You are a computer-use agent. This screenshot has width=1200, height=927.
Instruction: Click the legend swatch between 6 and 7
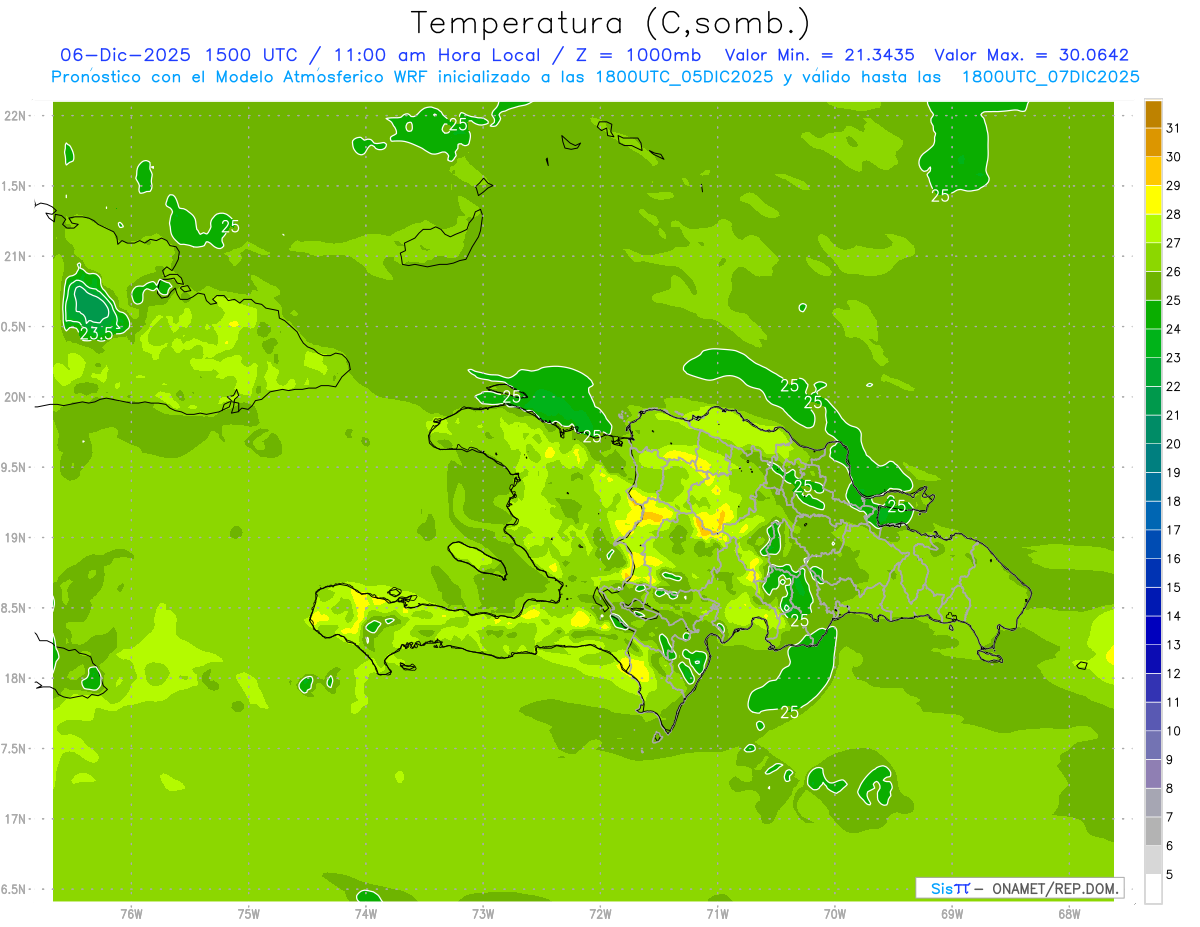click(x=1153, y=832)
